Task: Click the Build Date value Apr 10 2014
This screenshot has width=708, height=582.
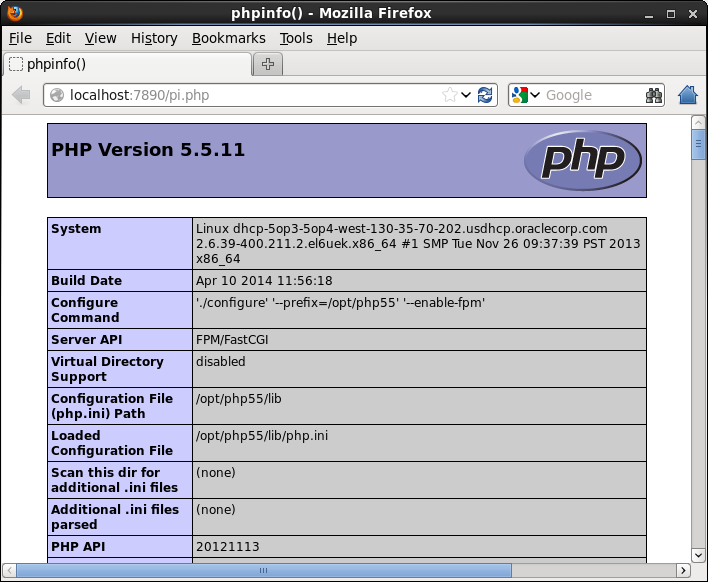Action: tap(264, 280)
